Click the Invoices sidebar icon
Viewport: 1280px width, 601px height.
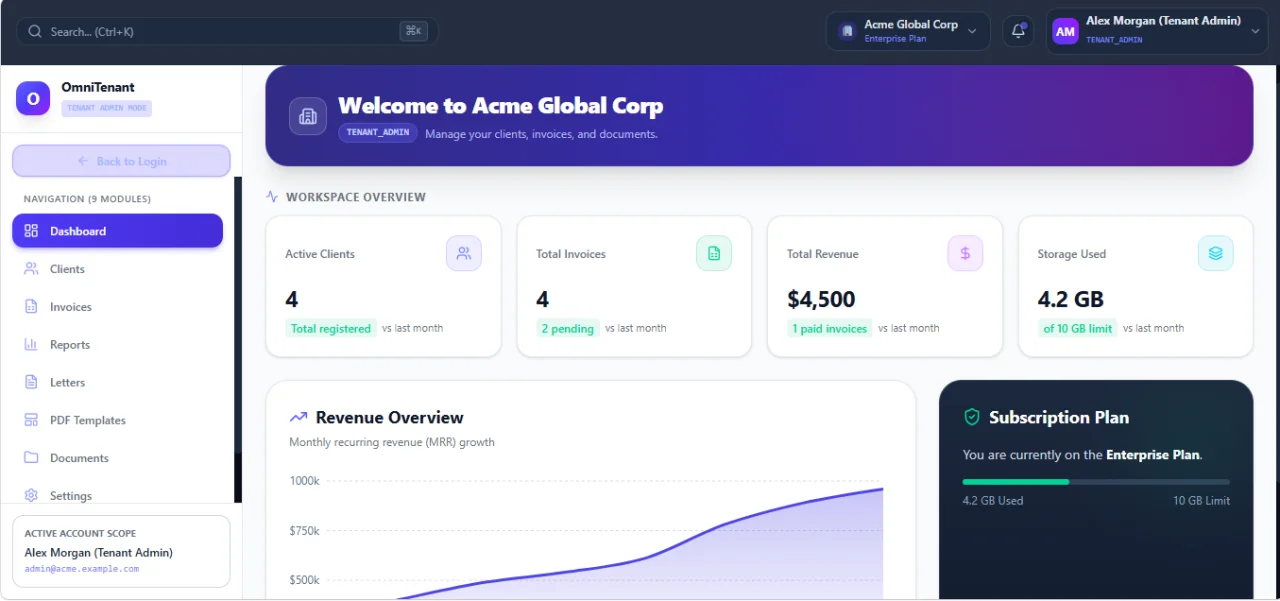coord(31,307)
